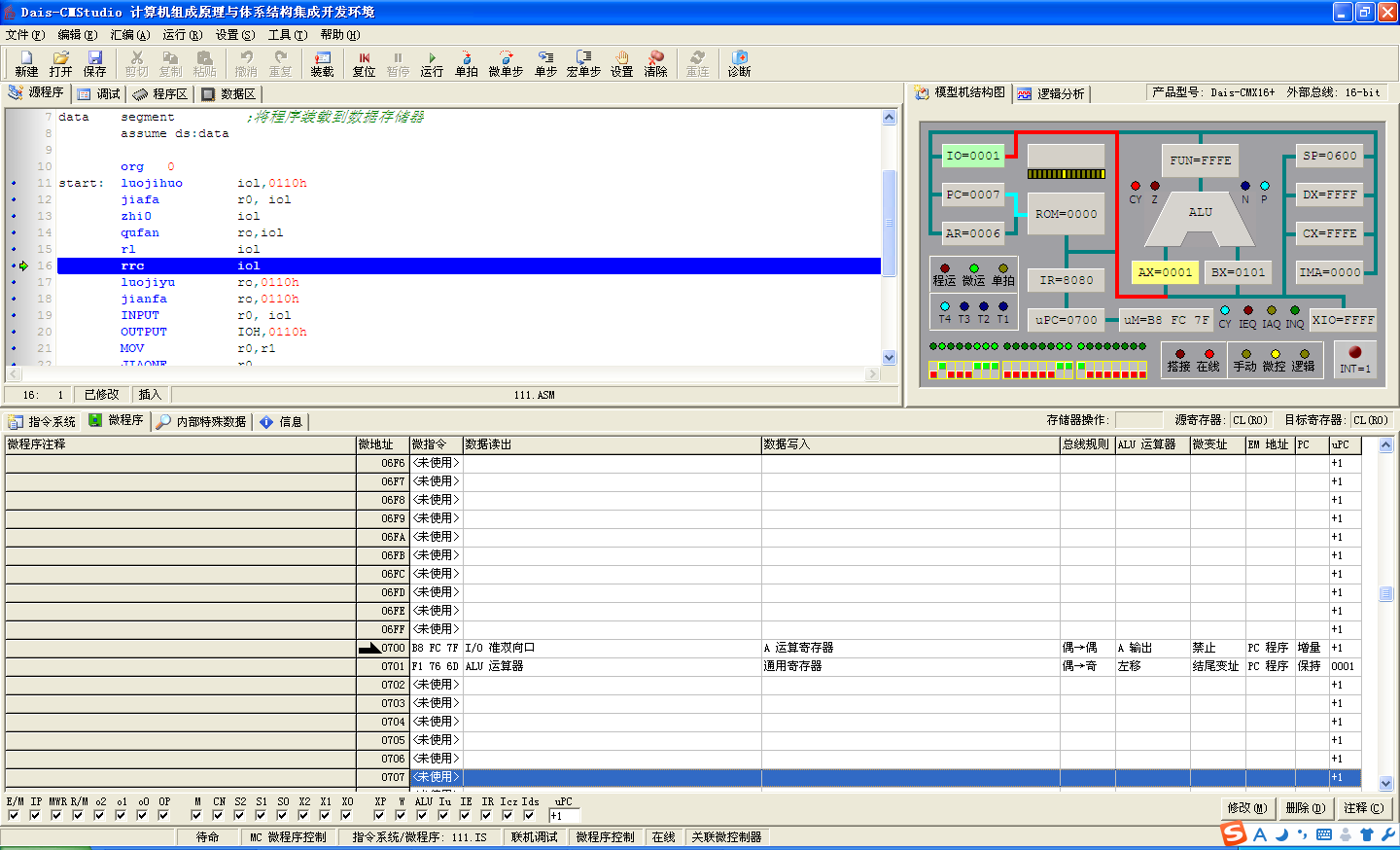Click the 删除(D) button
Screen dimensions: 1400x850
(x=1305, y=808)
